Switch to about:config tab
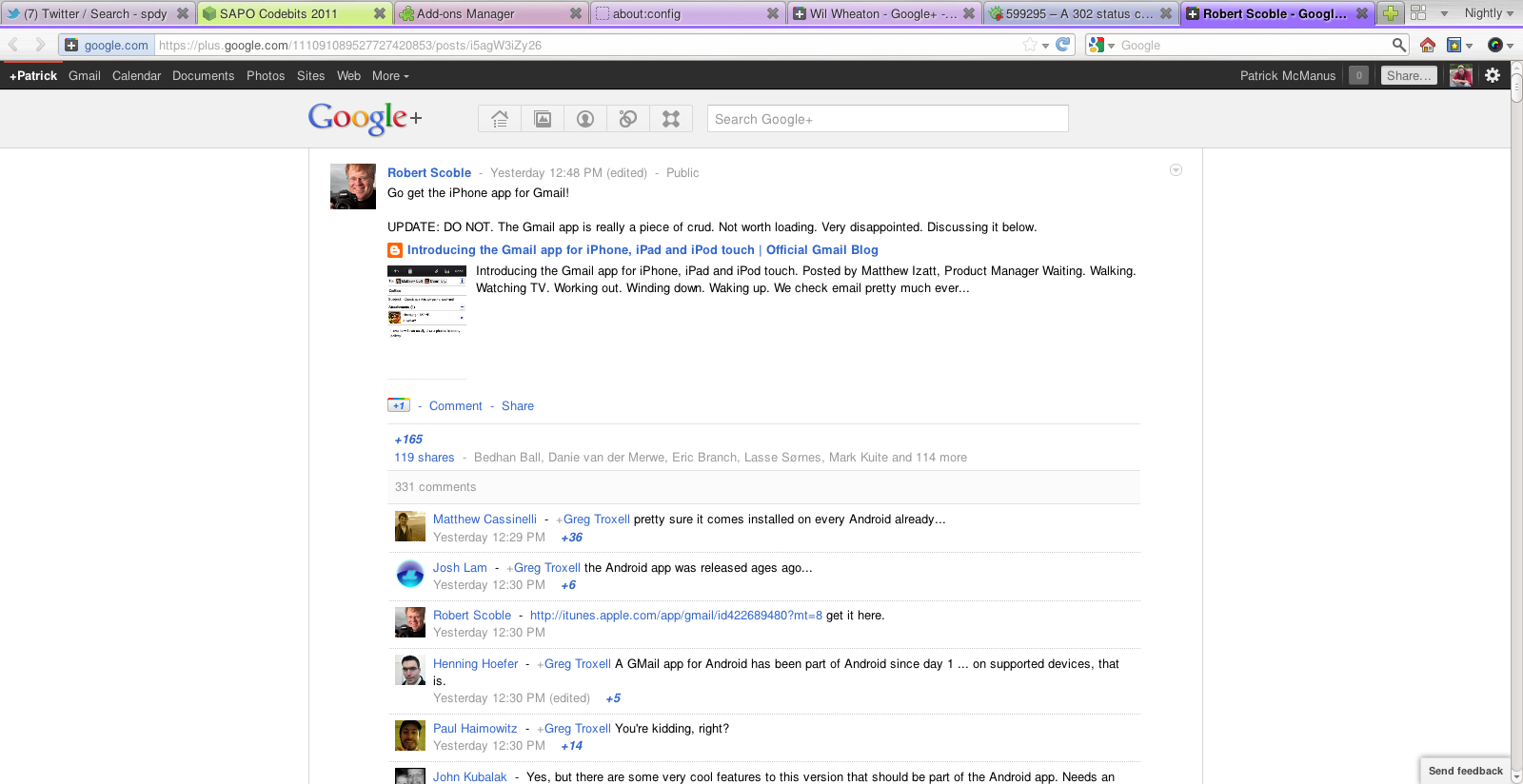Viewport: 1523px width, 784px height. (x=687, y=13)
